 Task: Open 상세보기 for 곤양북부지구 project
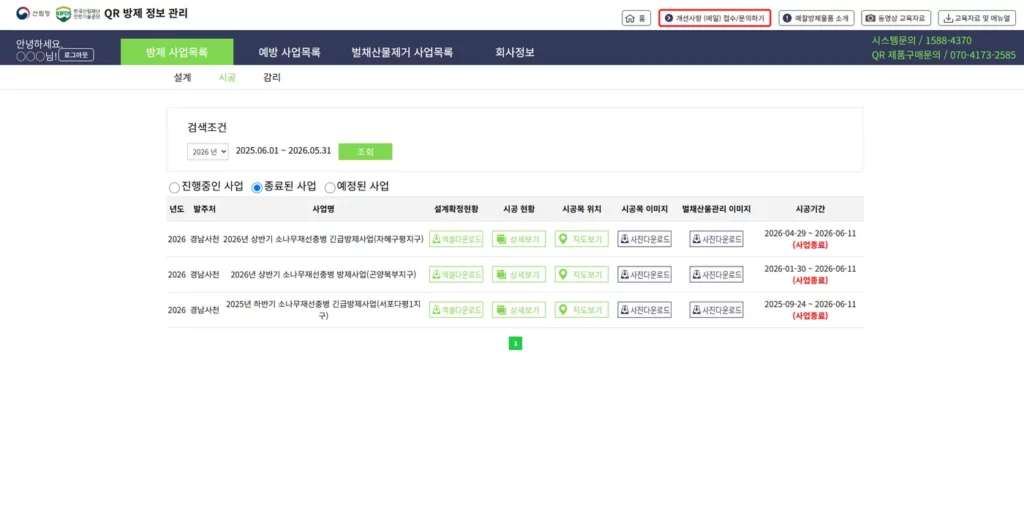tap(519, 274)
